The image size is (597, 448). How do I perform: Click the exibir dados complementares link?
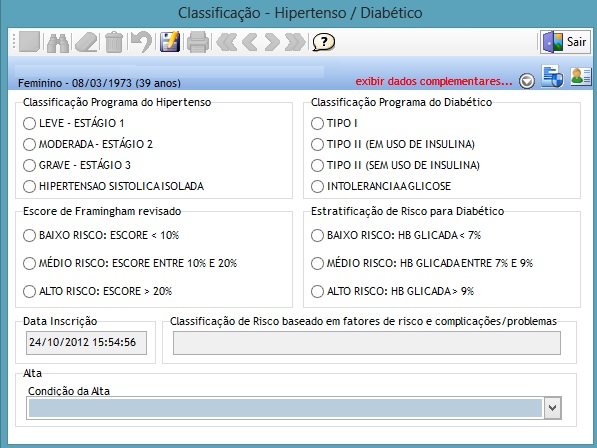[x=434, y=81]
